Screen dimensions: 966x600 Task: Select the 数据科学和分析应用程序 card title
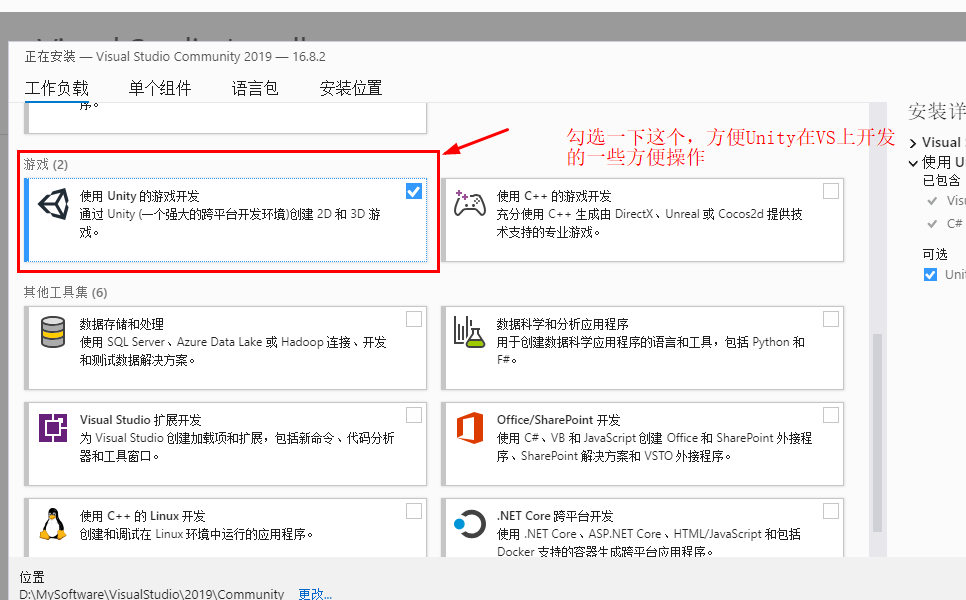pyautogui.click(x=562, y=324)
